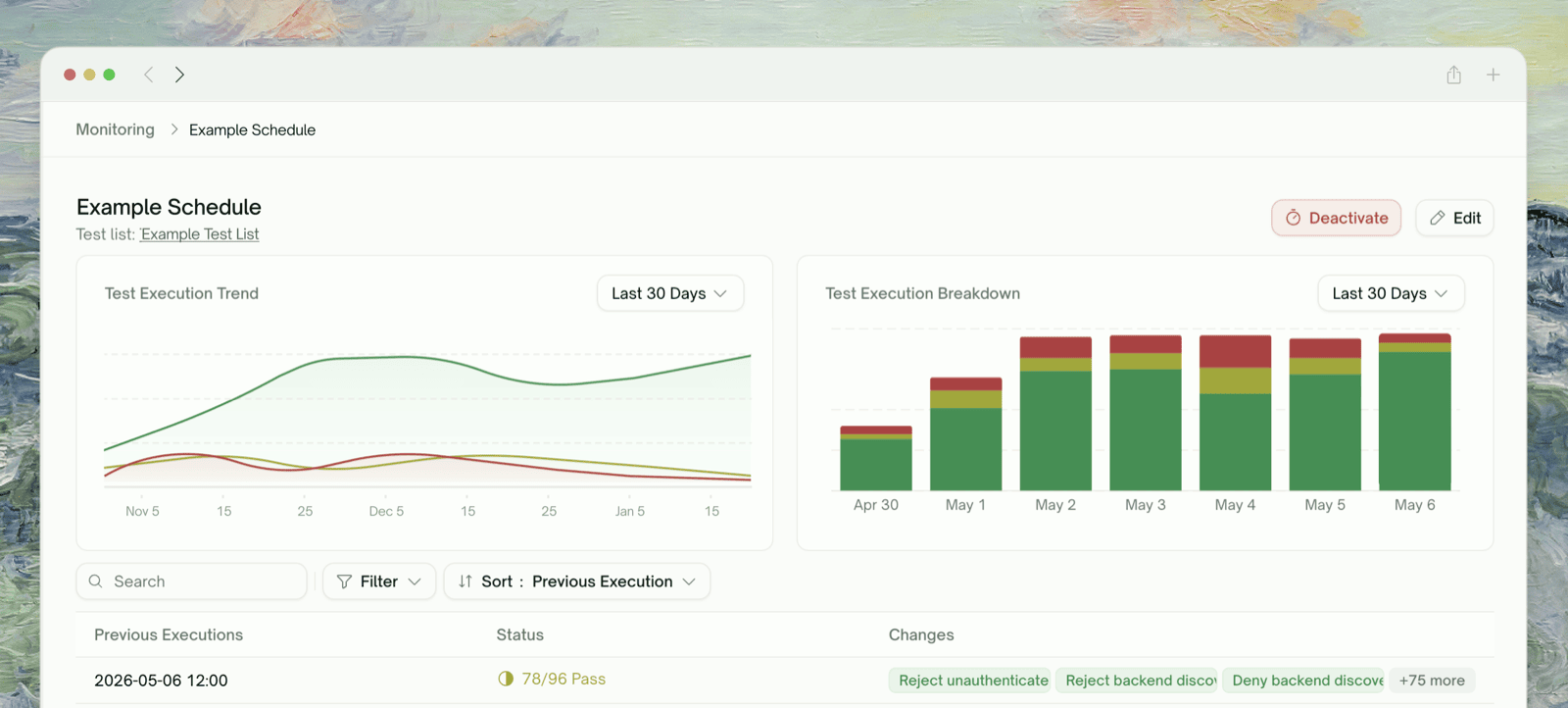Viewport: 1568px width, 708px height.
Task: Click the half-circle status icon beside 78/96 Pass
Action: click(506, 679)
